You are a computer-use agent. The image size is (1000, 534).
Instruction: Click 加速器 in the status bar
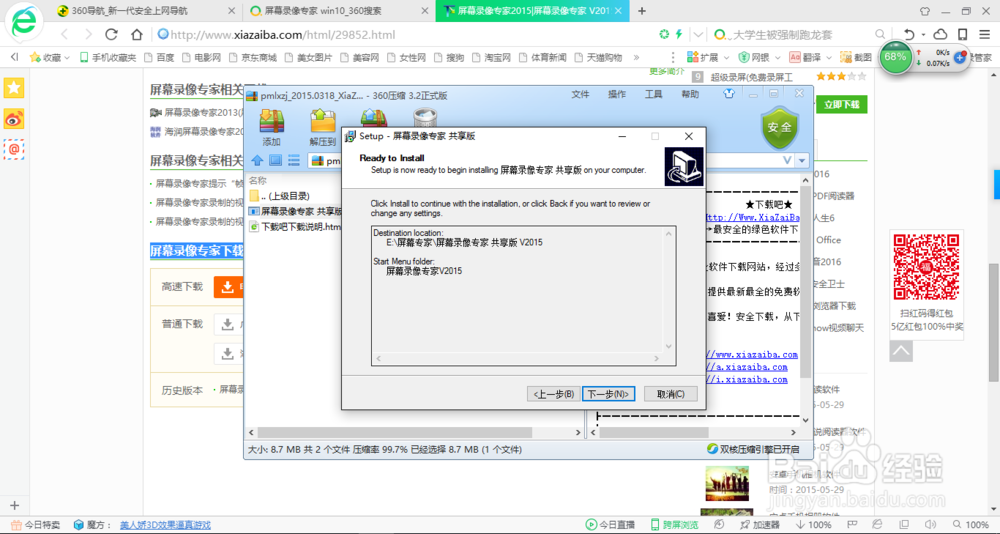(760, 524)
